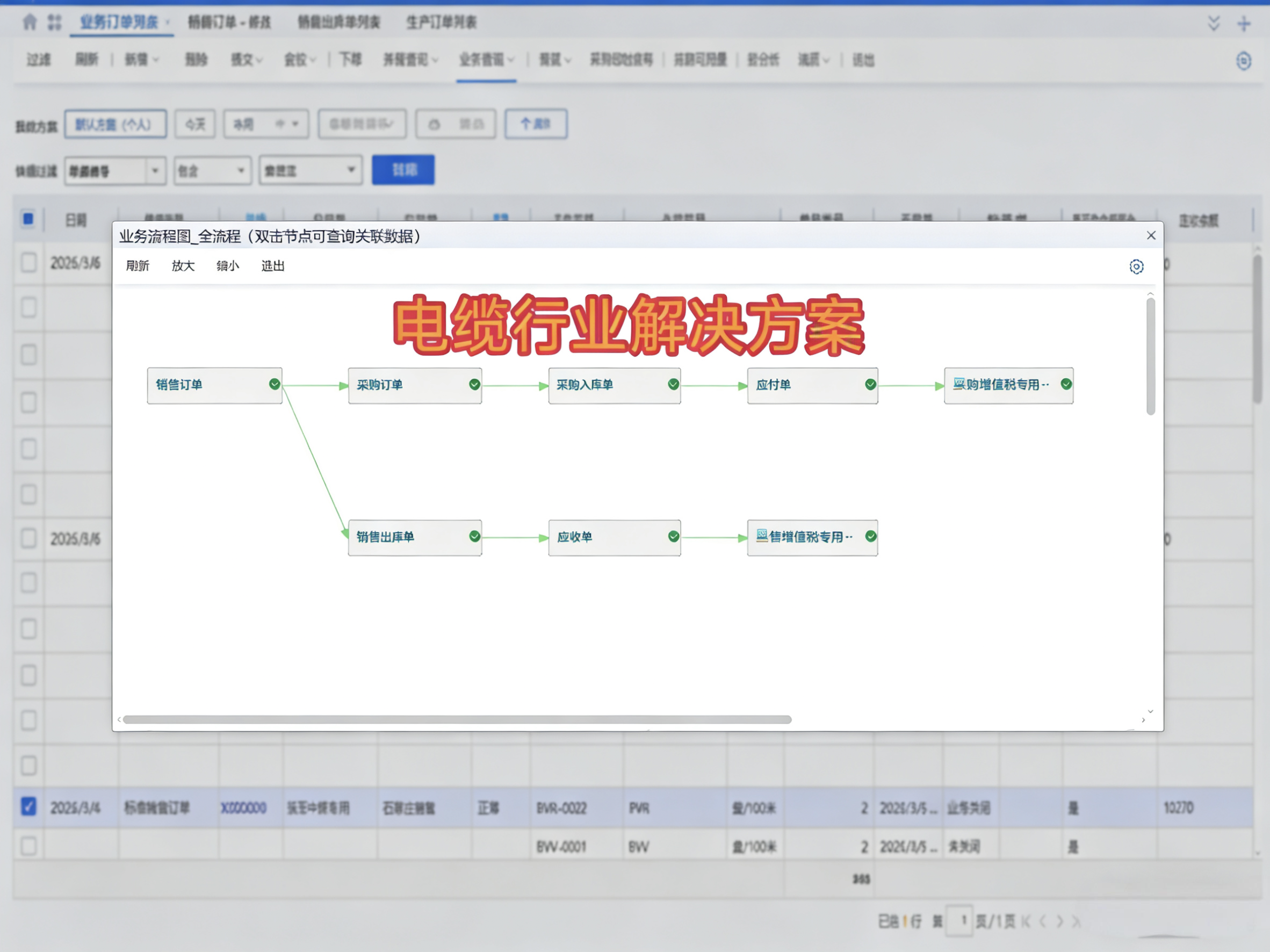The width and height of the screenshot is (1270, 952).
Task: Uncheck the selected 2026/3/4 row checkbox
Action: (x=28, y=807)
